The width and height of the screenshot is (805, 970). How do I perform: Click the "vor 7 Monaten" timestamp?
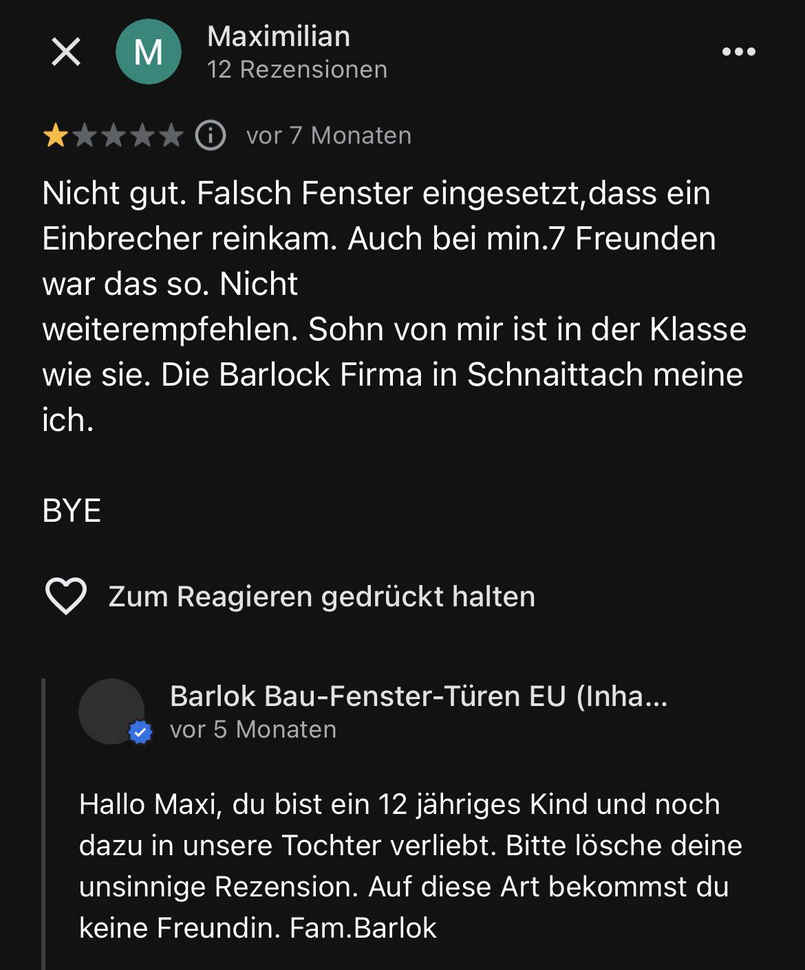(328, 135)
